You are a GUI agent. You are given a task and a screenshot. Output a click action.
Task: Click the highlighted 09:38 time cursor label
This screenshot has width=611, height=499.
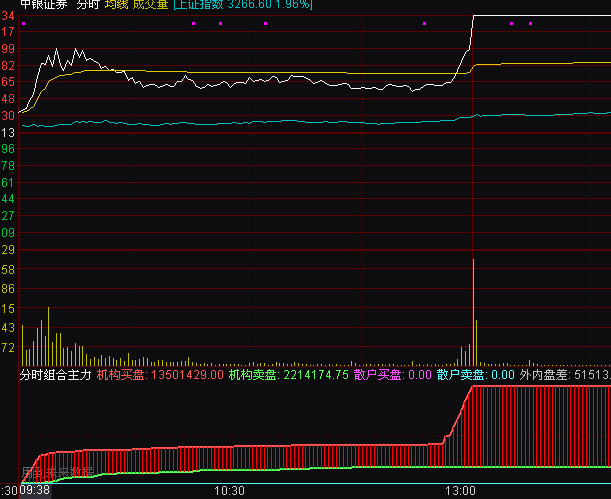point(35,491)
